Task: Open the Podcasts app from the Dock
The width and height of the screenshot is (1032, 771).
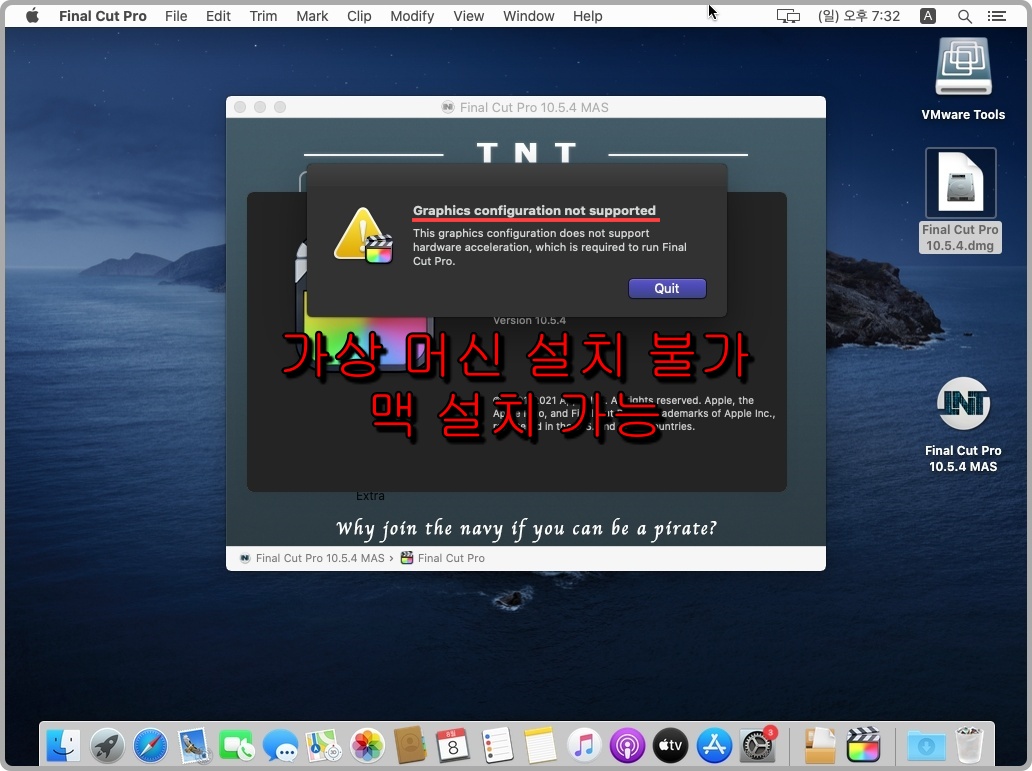Action: (x=627, y=745)
